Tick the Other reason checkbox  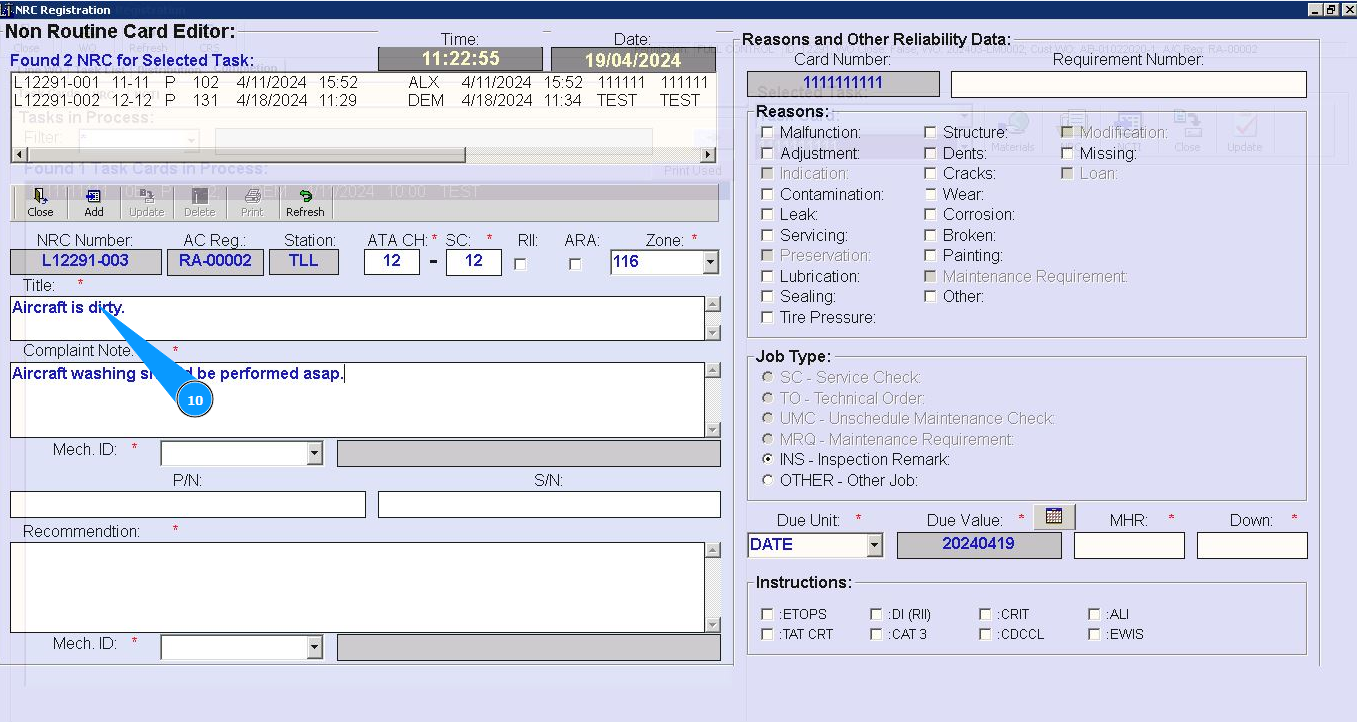(930, 296)
